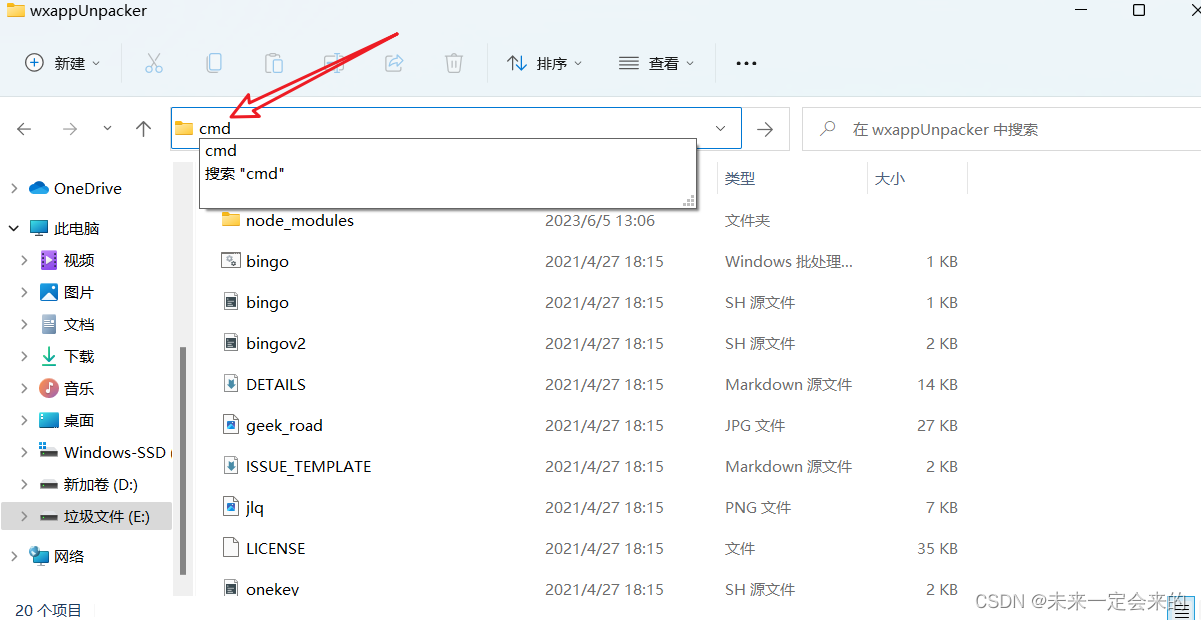Click the Paste clipboard icon
The width and height of the screenshot is (1201, 620).
(274, 62)
